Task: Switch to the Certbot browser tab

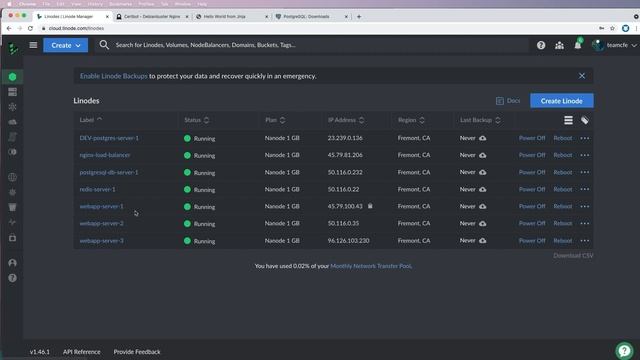Action: click(152, 17)
